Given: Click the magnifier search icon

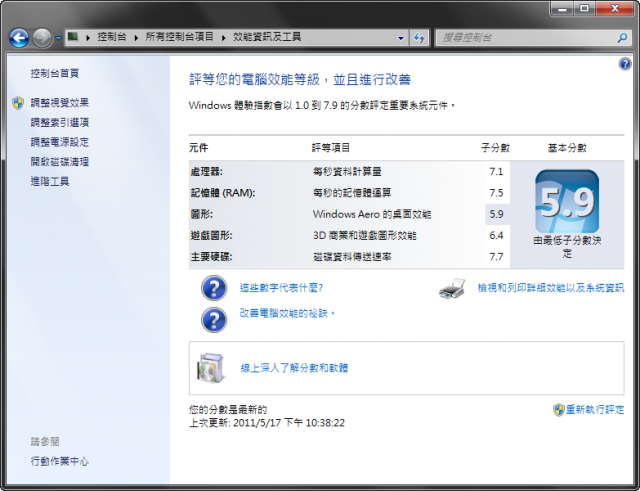Looking at the screenshot, I should point(622,38).
